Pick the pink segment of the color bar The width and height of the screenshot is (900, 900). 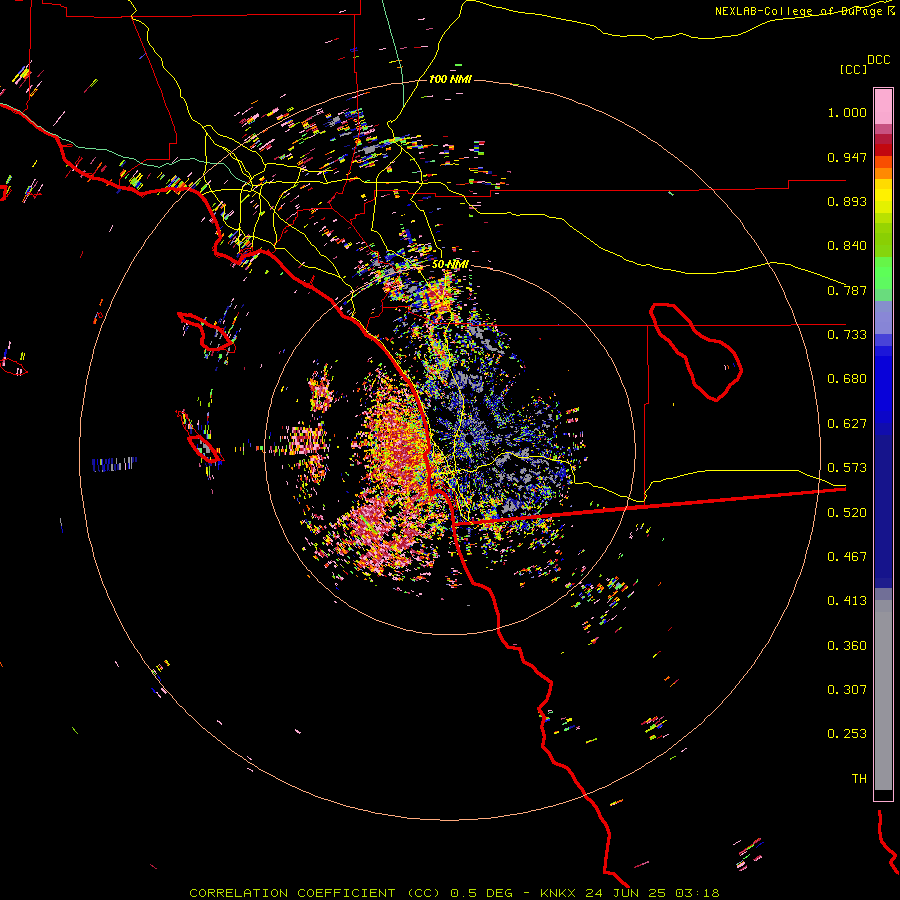(883, 106)
